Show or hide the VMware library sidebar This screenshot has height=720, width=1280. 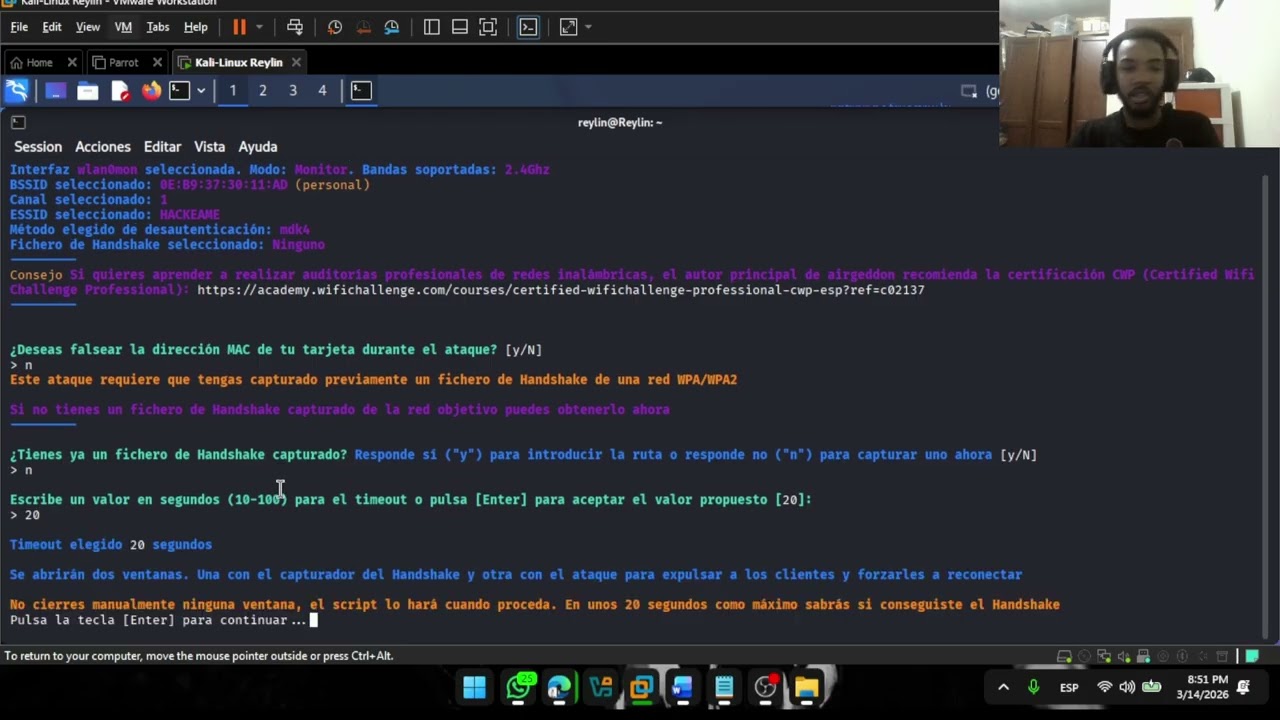(x=432, y=27)
